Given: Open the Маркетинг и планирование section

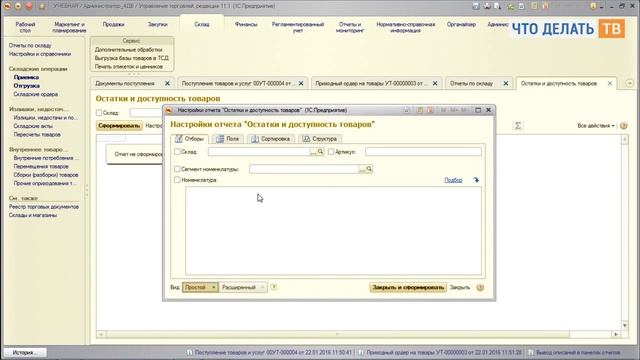Looking at the screenshot, I should point(69,27).
